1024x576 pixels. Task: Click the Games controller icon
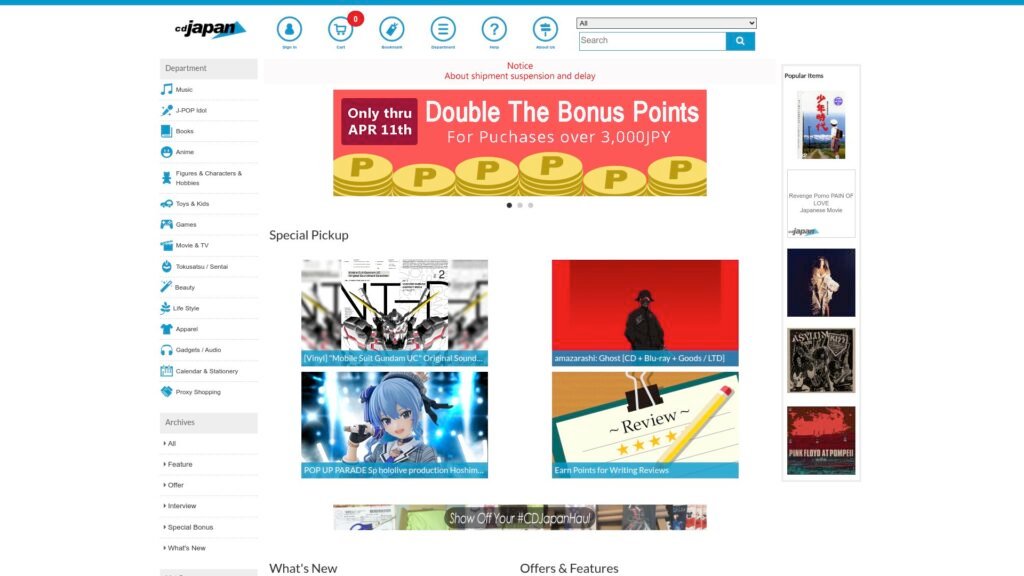click(x=167, y=225)
